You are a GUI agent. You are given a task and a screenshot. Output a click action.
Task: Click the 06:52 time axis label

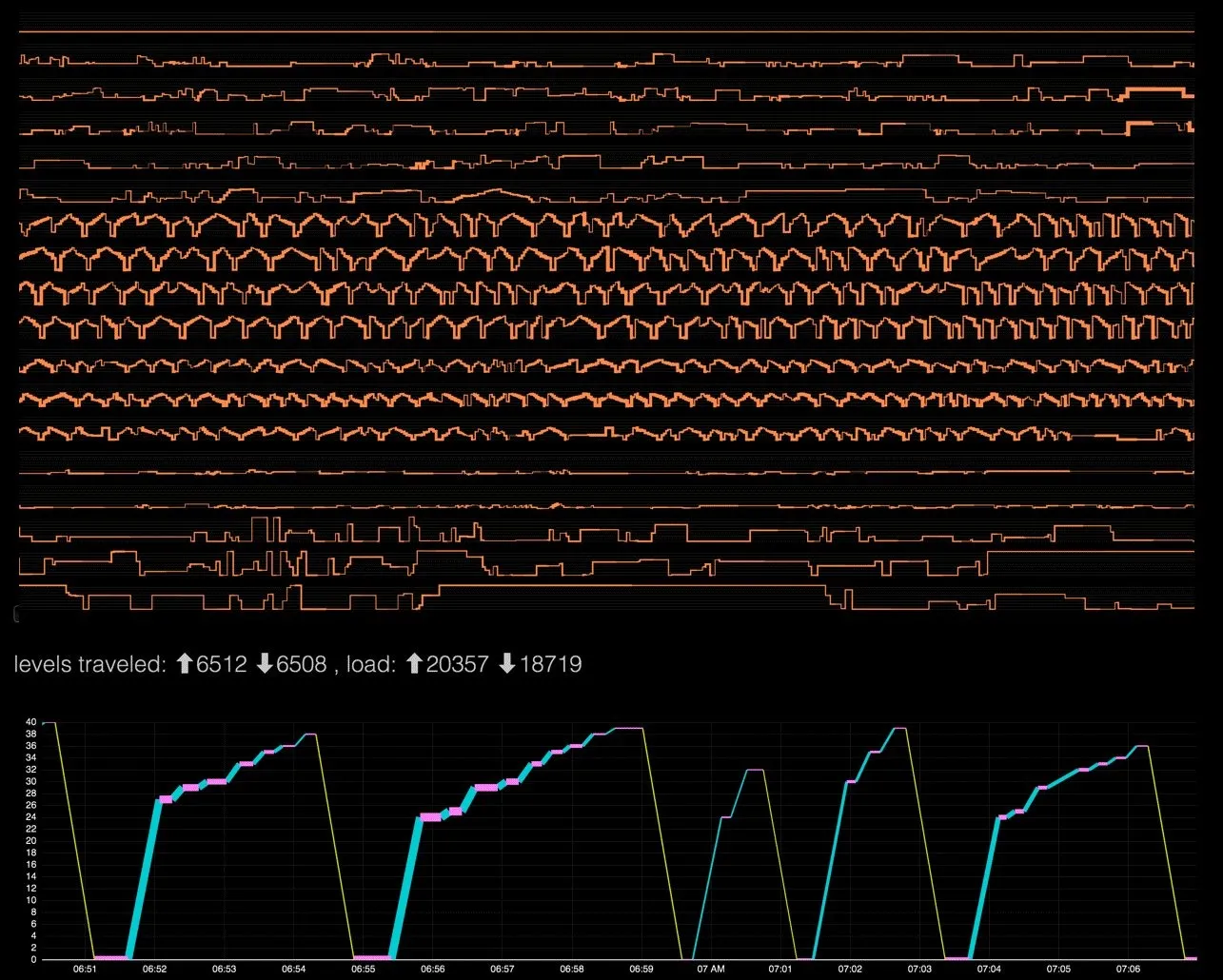pyautogui.click(x=154, y=970)
